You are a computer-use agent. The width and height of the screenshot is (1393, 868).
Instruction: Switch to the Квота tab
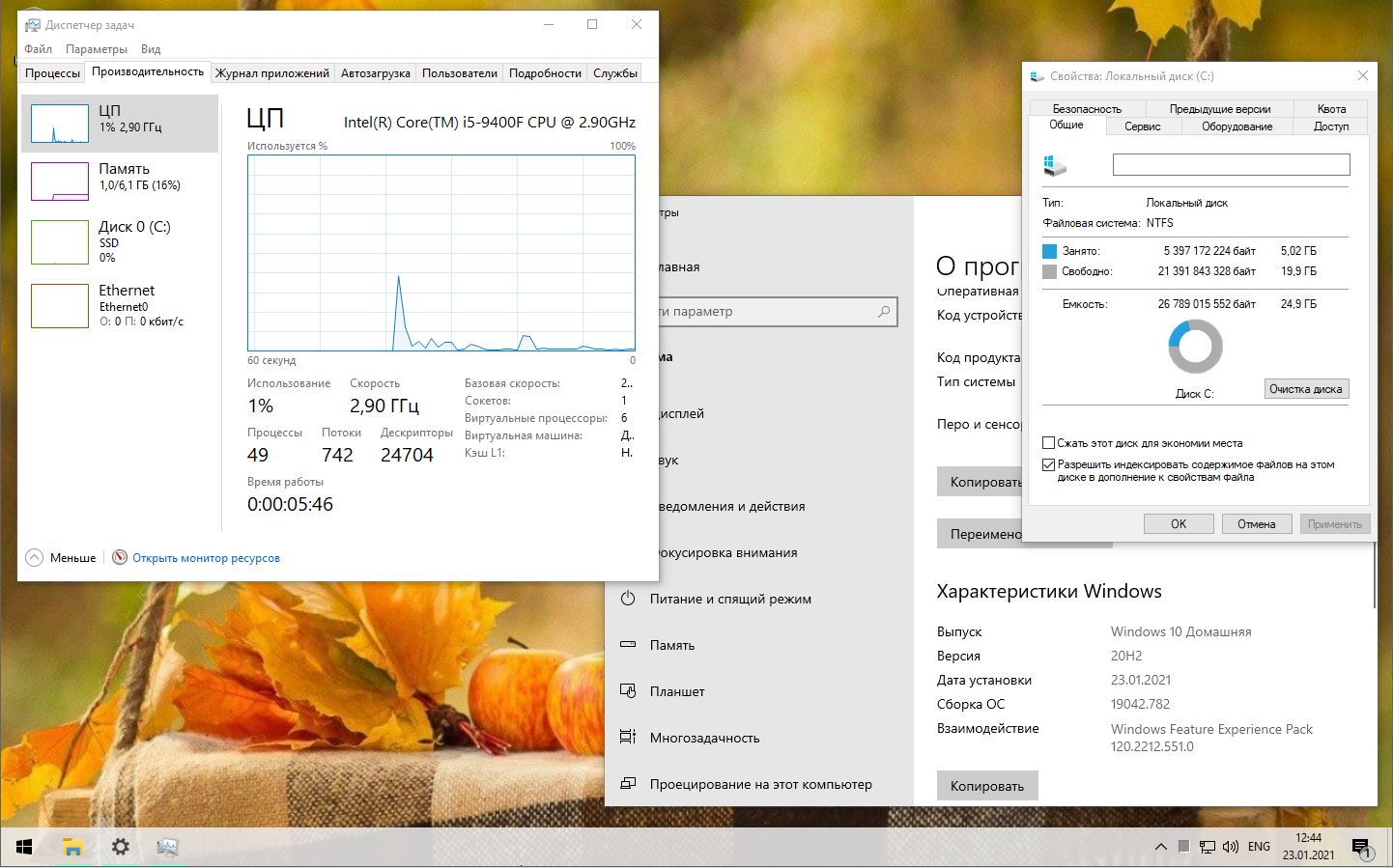tap(1331, 109)
